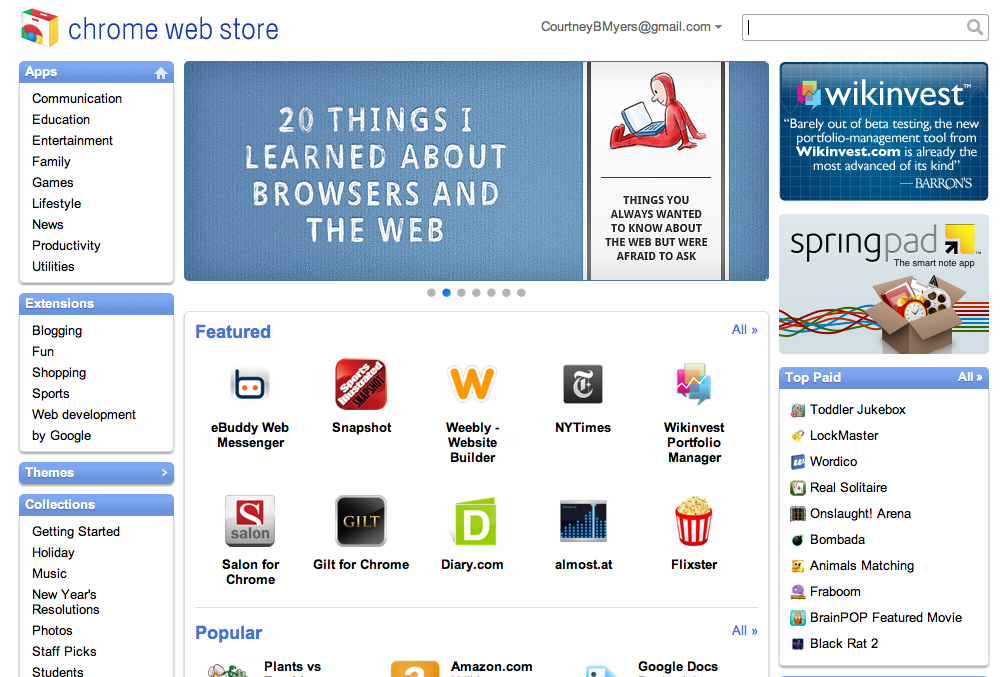Open the Web development extensions category
This screenshot has width=1004, height=677.
coord(84,415)
